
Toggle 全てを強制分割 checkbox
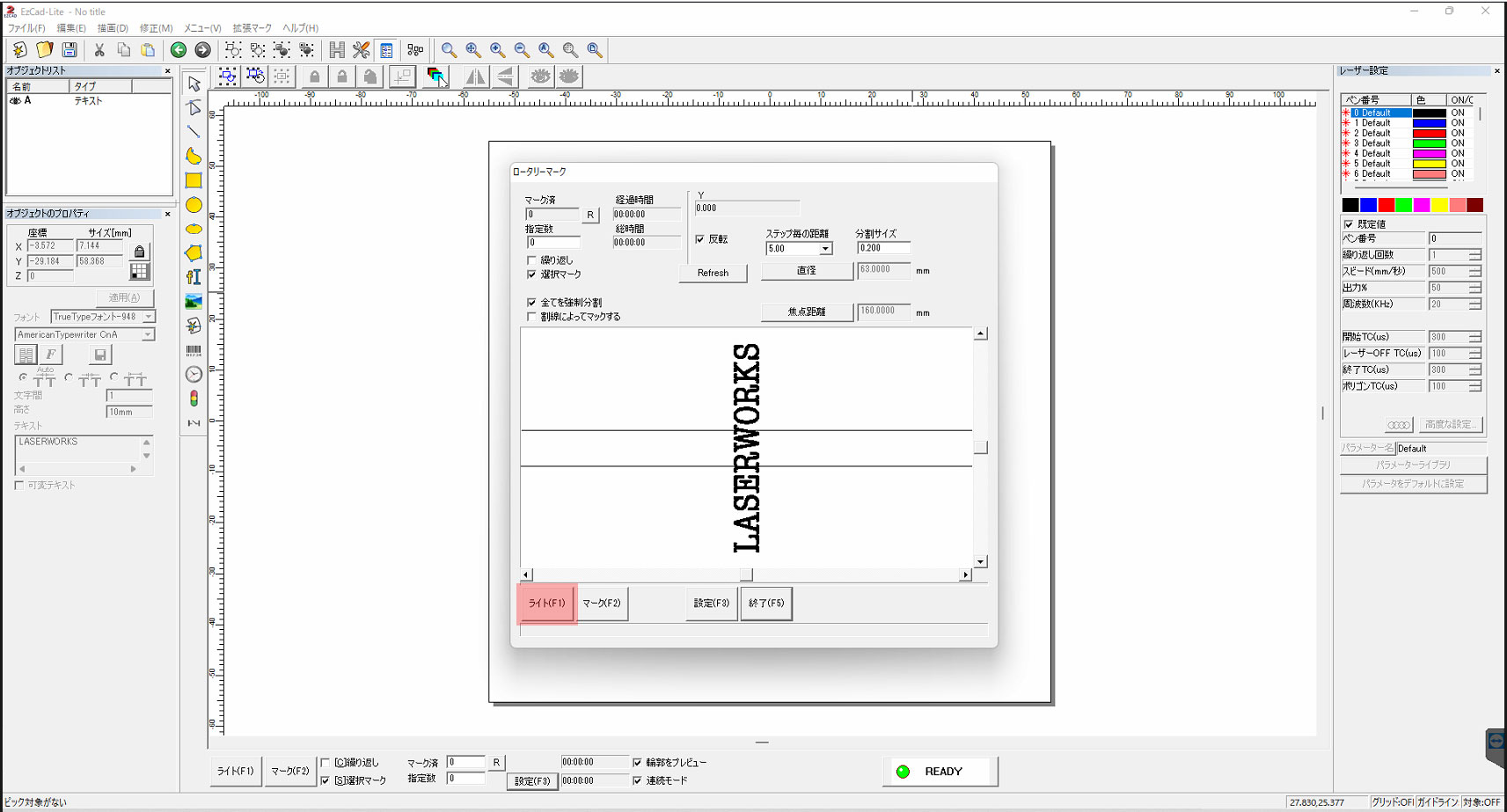pyautogui.click(x=531, y=303)
